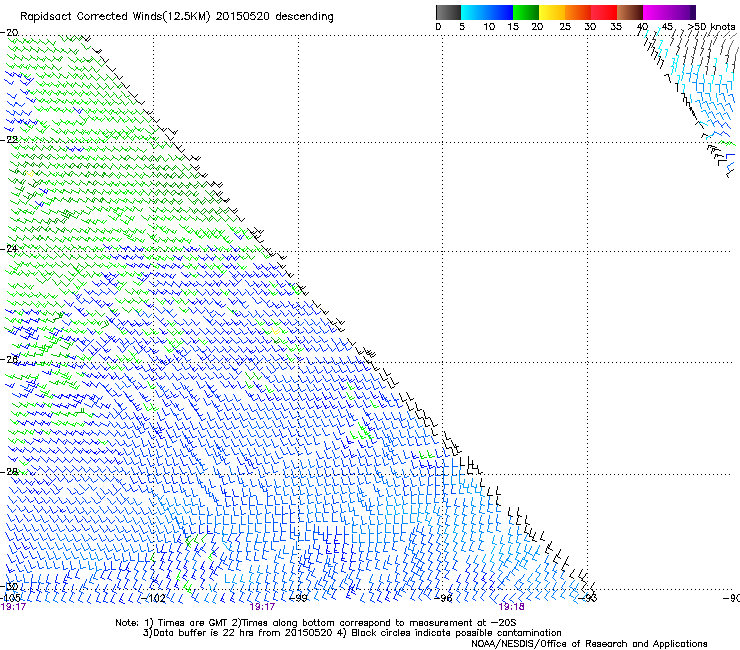Click the date '20150520 descending' in the title
This screenshot has width=740, height=650.
[275, 16]
